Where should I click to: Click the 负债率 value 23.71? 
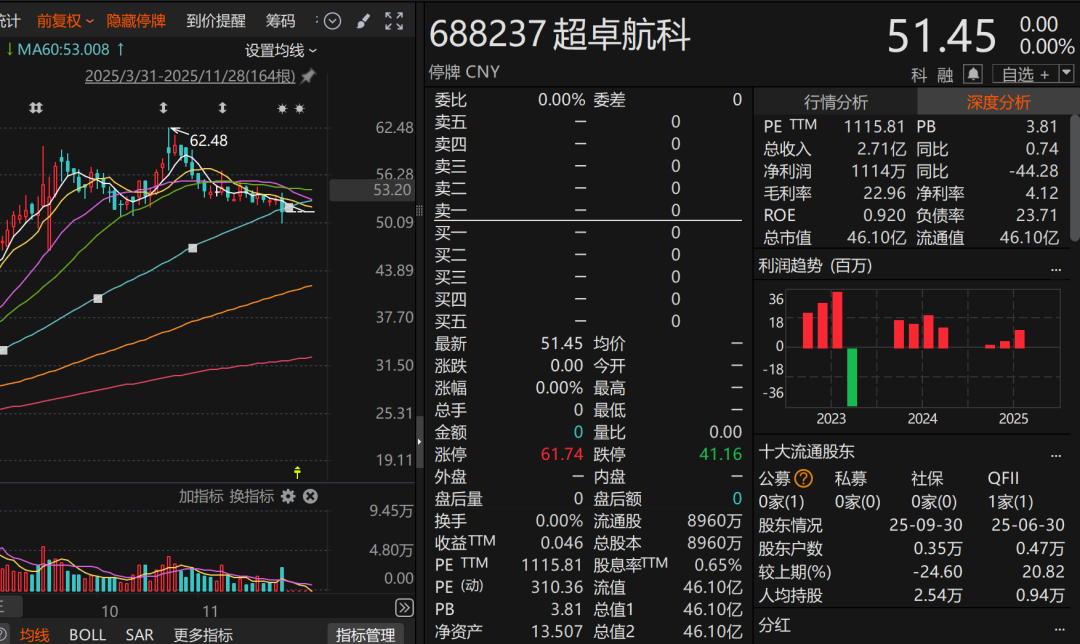pyautogui.click(x=1036, y=216)
